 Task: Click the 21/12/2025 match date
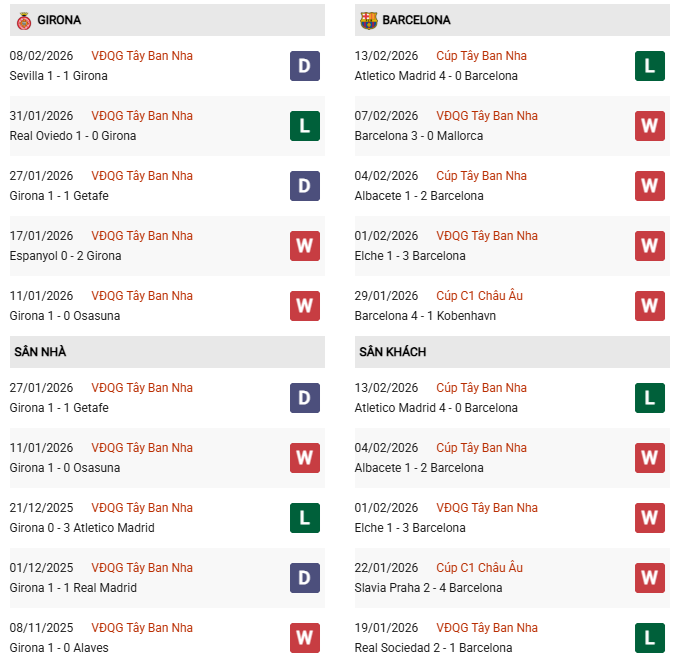[x=41, y=508]
